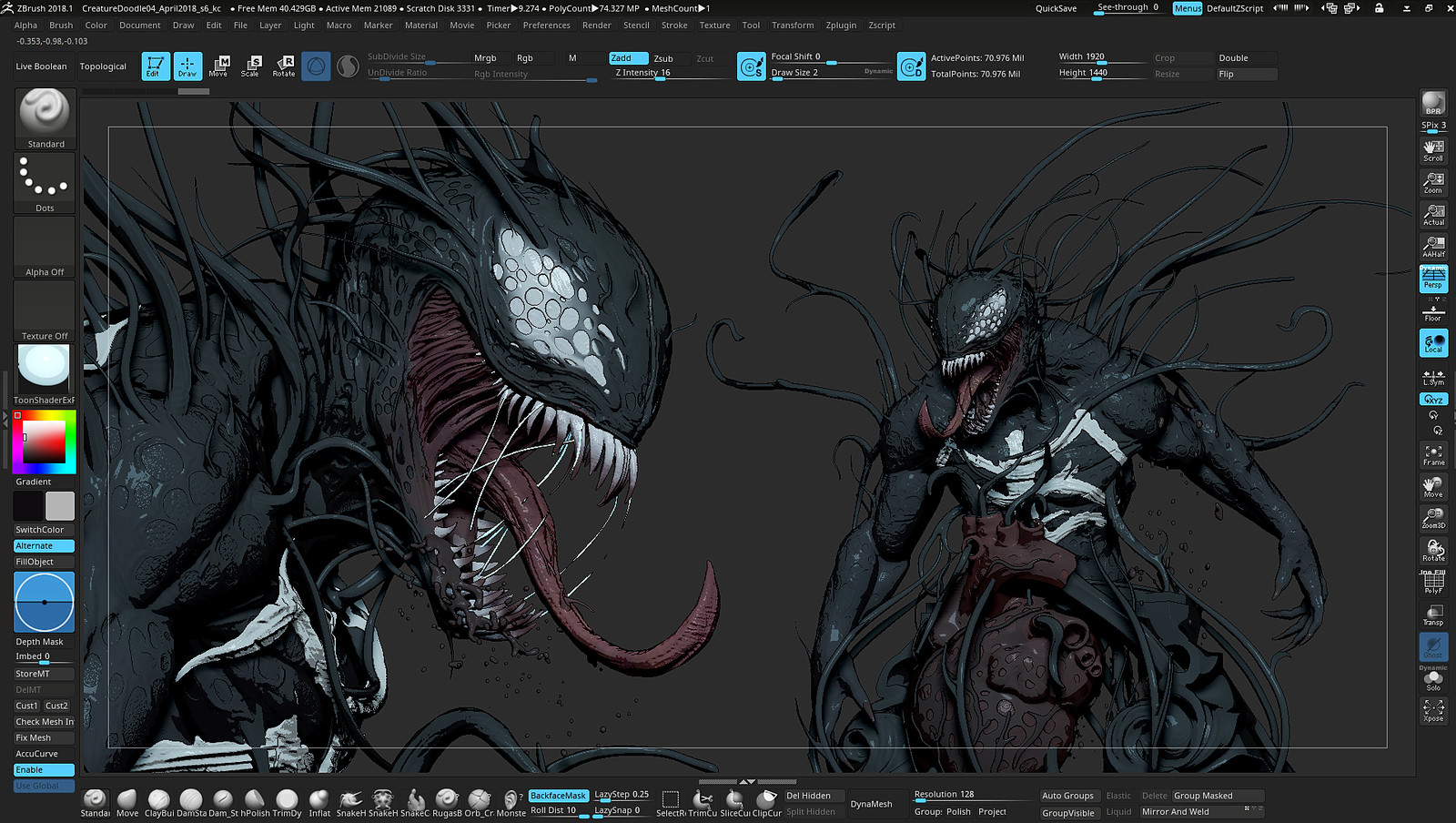1456x823 pixels.
Task: Switch to Rotate transform mode
Action: pyautogui.click(x=283, y=66)
